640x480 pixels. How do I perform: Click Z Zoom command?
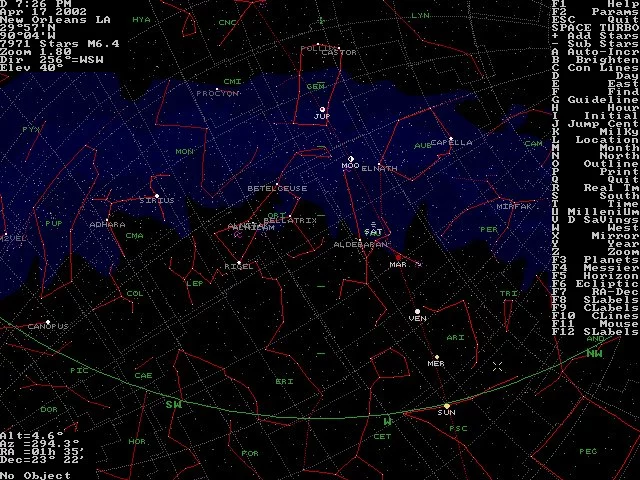click(596, 252)
